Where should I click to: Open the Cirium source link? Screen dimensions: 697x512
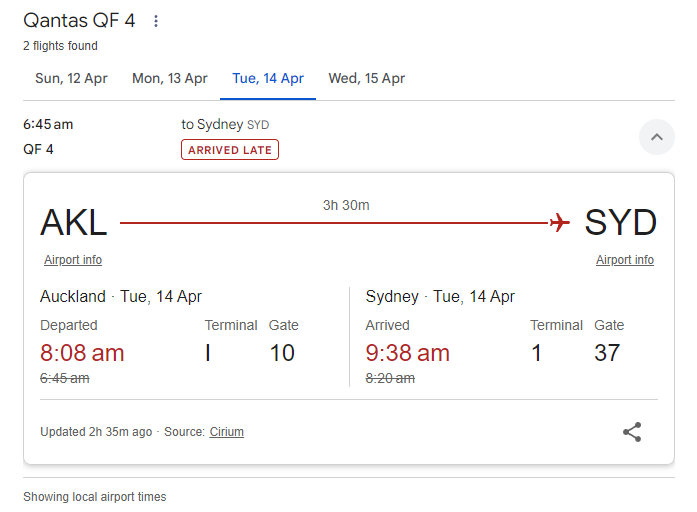tap(227, 432)
